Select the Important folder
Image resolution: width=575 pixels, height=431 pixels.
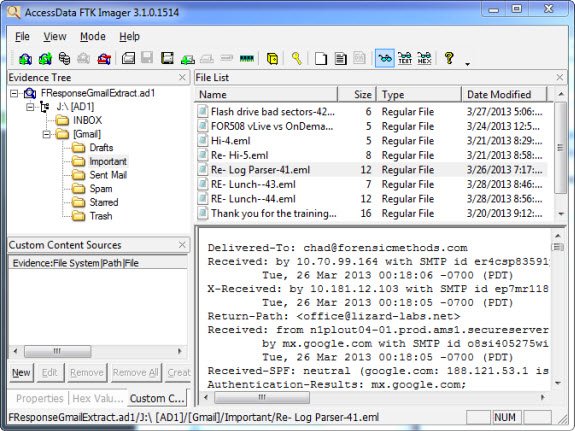pyautogui.click(x=108, y=161)
